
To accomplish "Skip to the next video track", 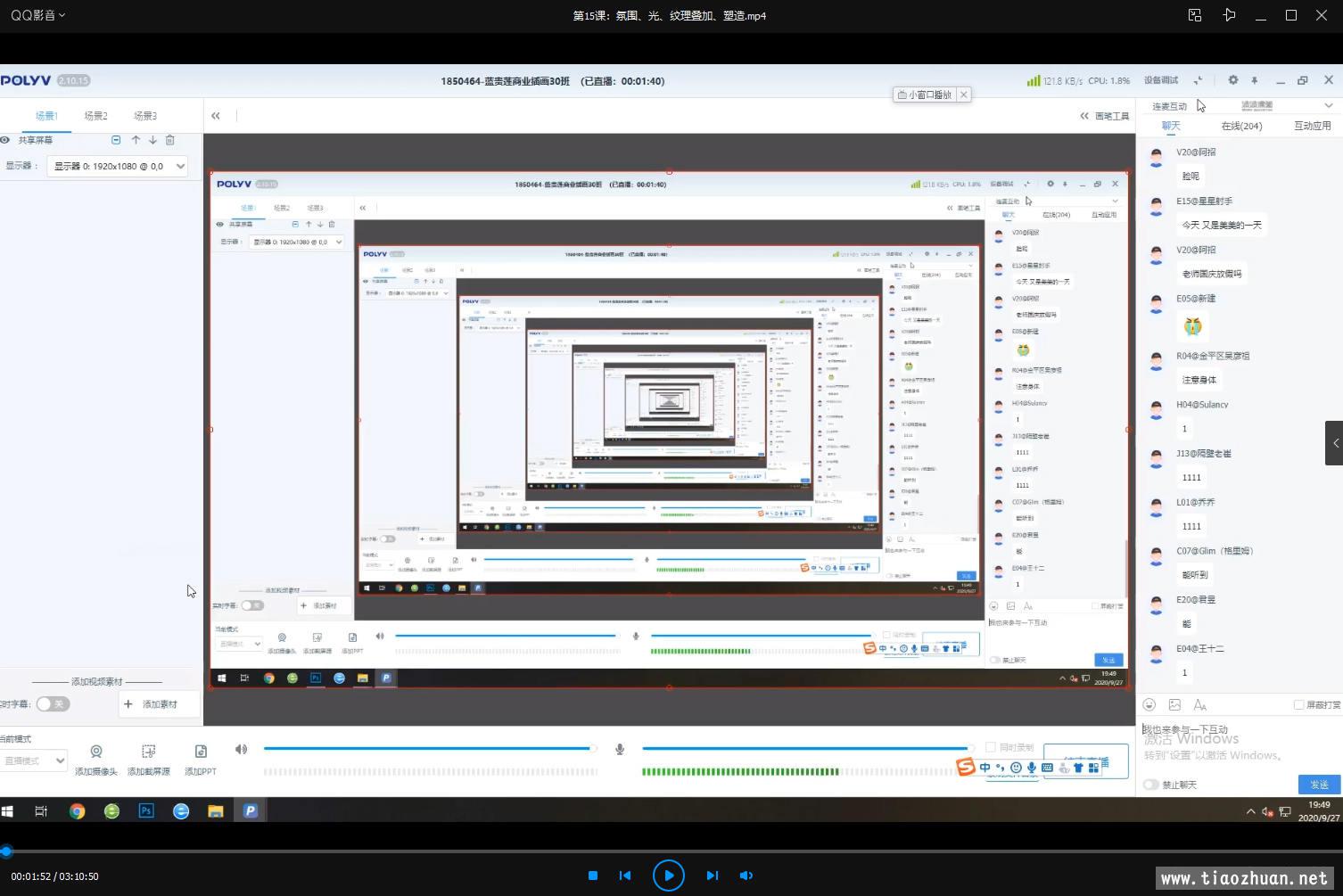I will (712, 875).
